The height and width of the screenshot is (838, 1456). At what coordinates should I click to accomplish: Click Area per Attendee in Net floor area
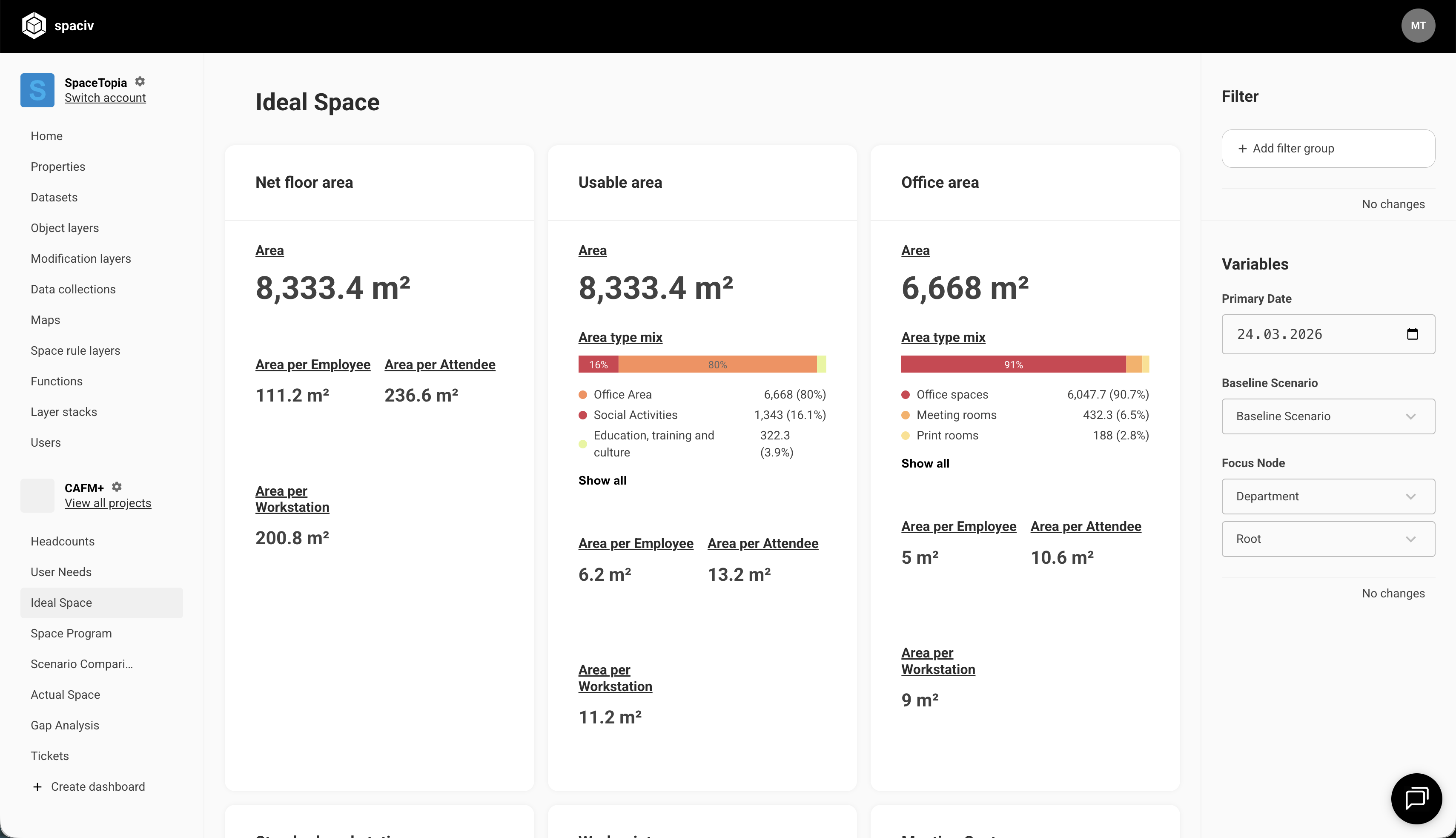pos(439,364)
